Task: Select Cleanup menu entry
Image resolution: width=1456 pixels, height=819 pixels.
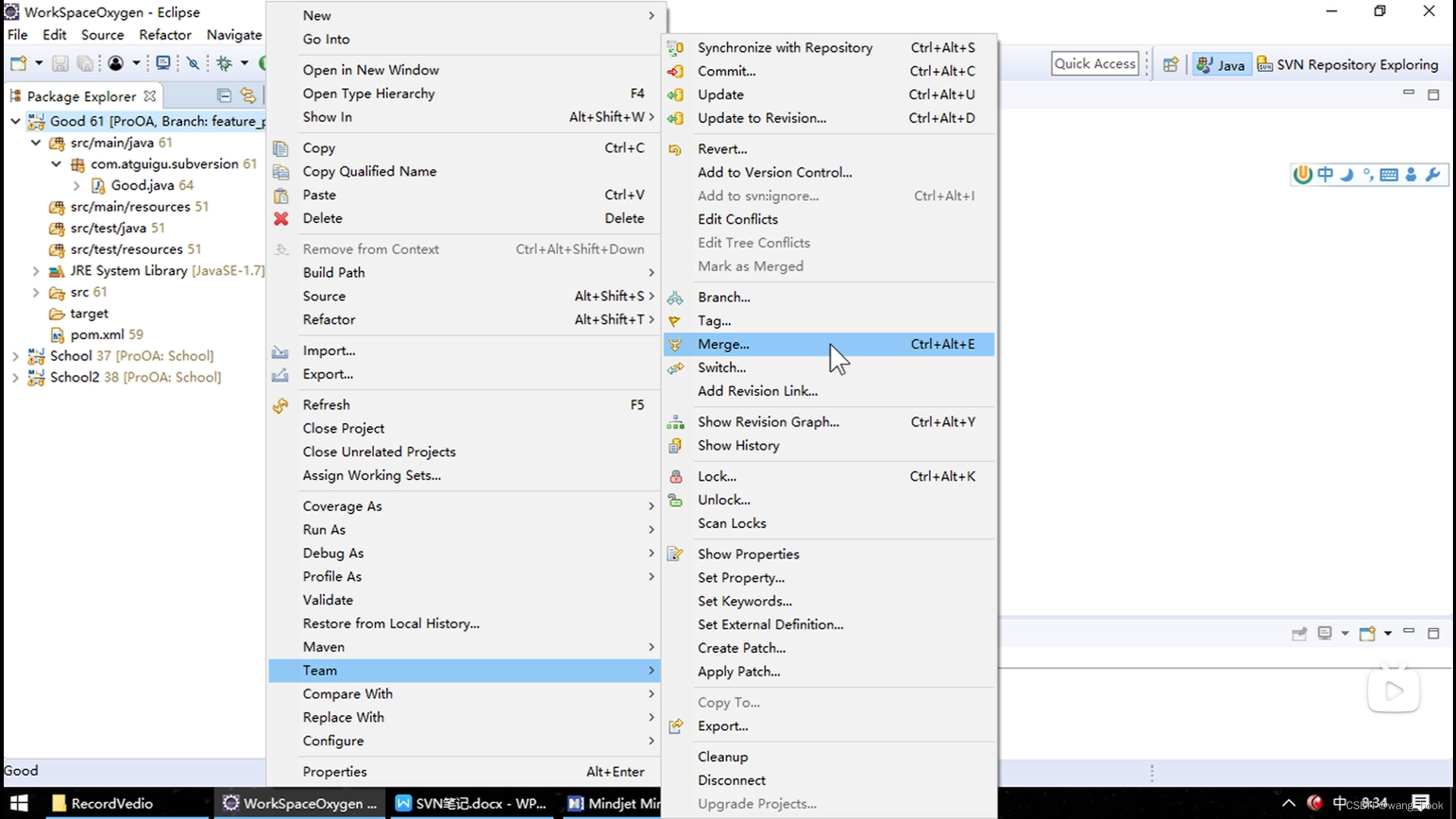Action: [829, 757]
